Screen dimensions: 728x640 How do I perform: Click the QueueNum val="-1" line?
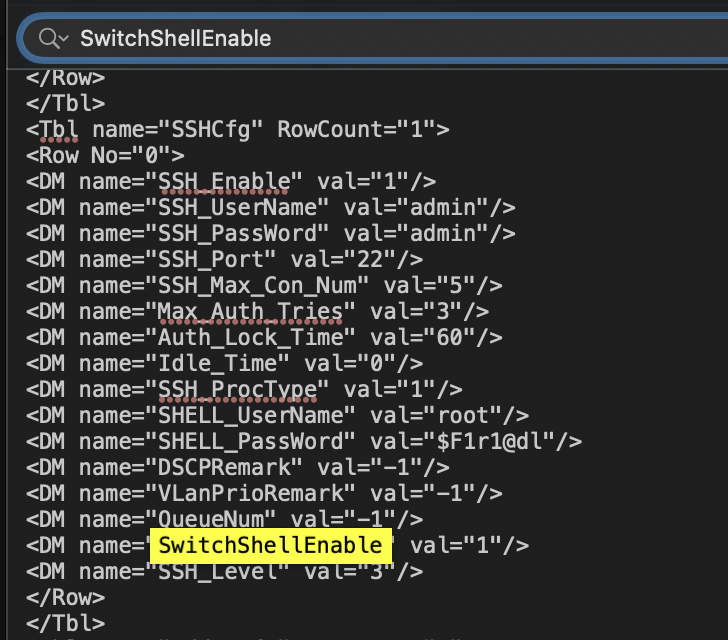(224, 518)
